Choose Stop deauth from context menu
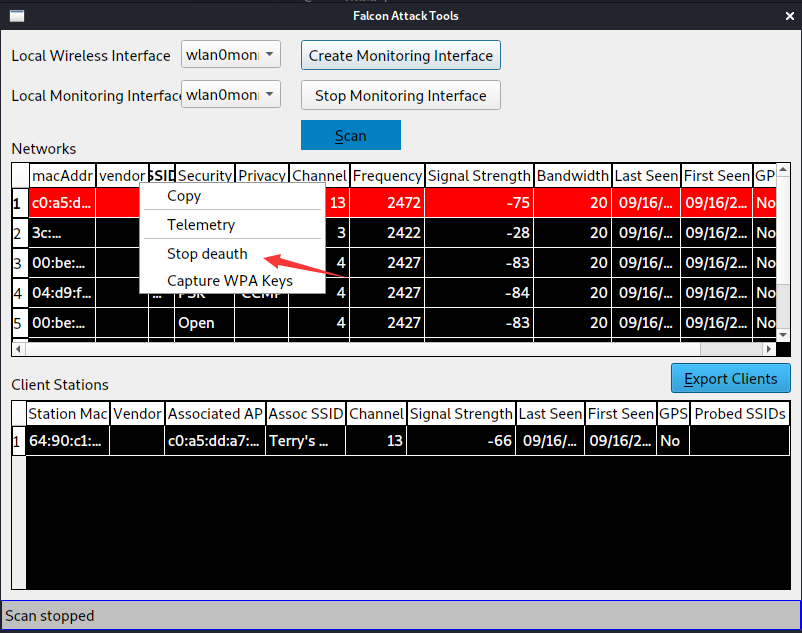The width and height of the screenshot is (802, 633). click(x=232, y=254)
